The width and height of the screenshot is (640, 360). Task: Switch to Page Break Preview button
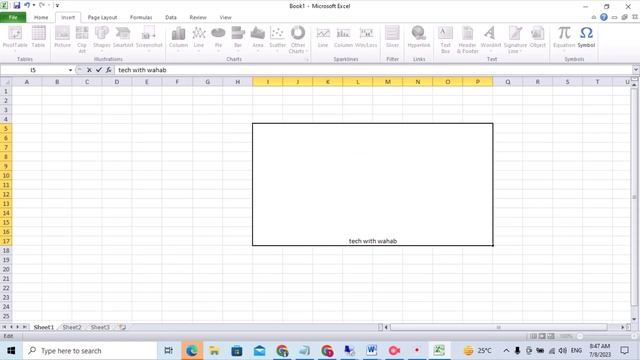click(551, 336)
